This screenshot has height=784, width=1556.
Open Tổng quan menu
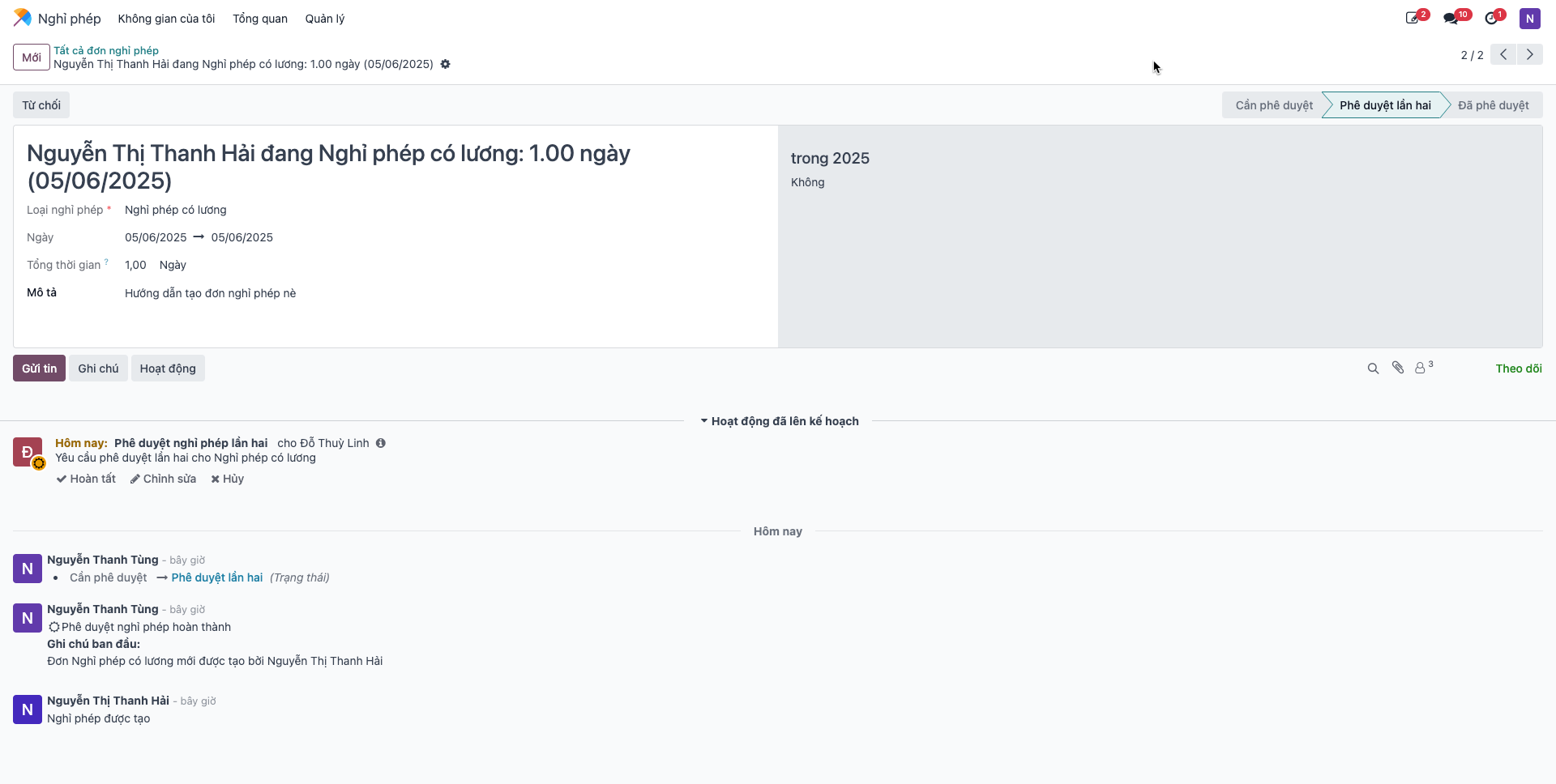click(x=260, y=19)
